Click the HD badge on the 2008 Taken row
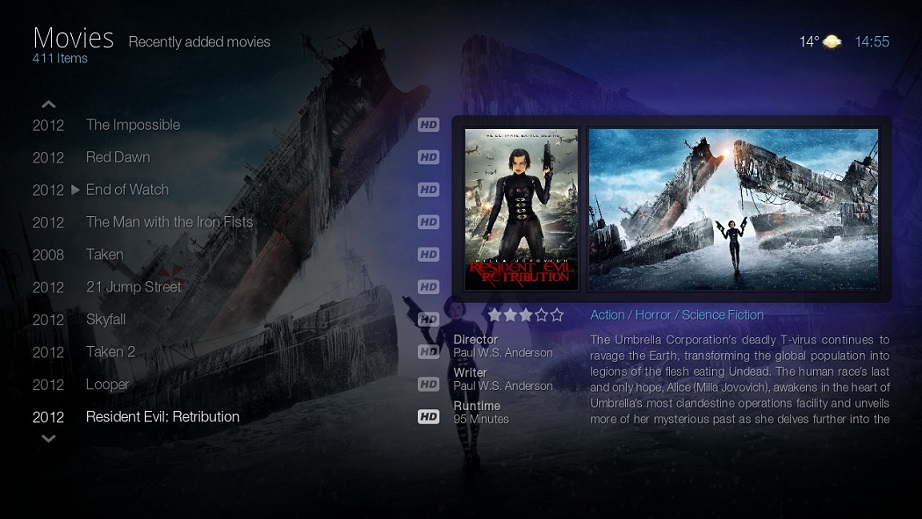This screenshot has height=519, width=922. [x=429, y=255]
